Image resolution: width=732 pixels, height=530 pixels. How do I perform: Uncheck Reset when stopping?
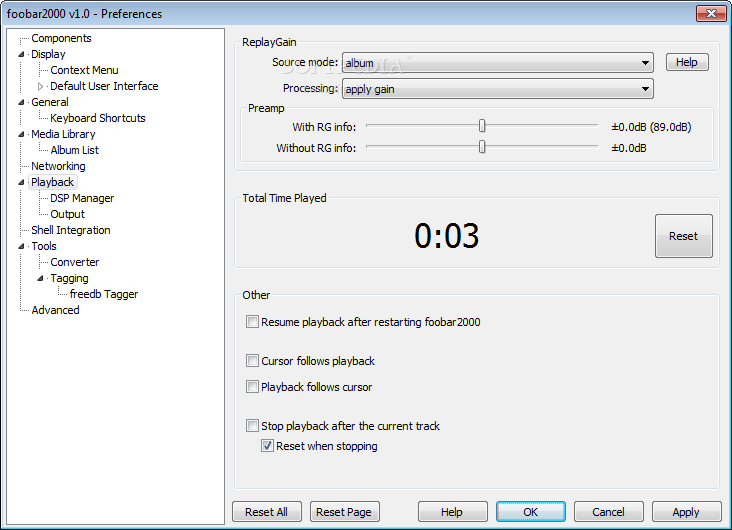[267, 445]
